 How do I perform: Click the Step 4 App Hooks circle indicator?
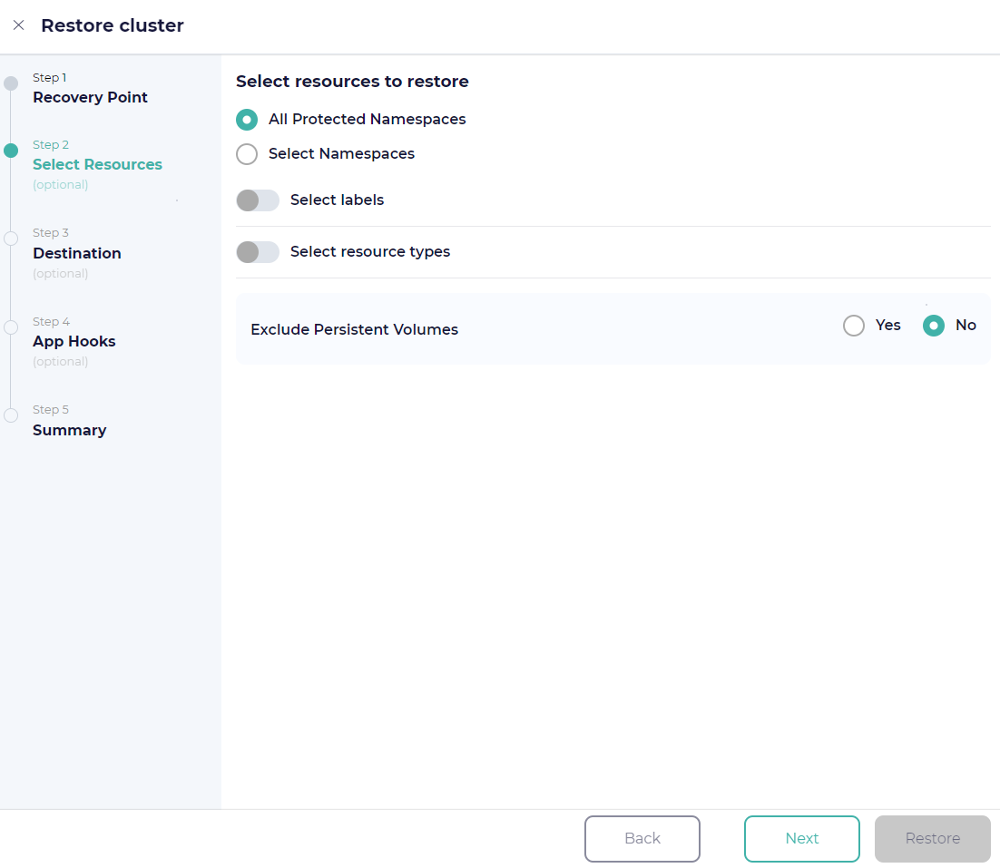click(11, 327)
